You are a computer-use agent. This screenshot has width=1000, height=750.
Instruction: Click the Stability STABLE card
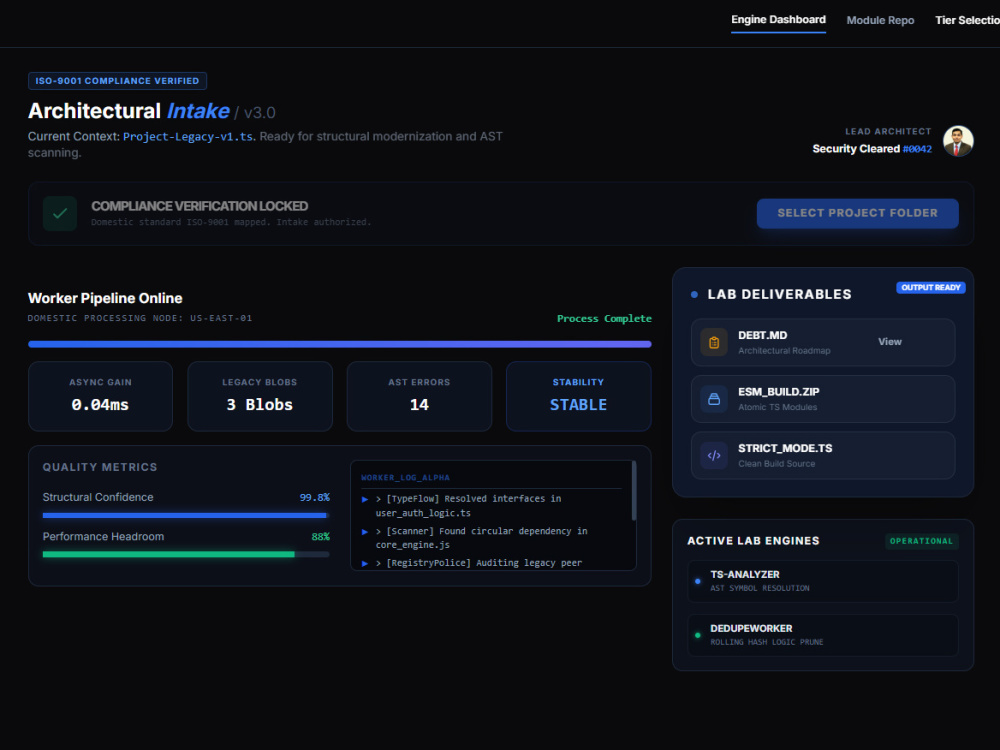pos(578,396)
